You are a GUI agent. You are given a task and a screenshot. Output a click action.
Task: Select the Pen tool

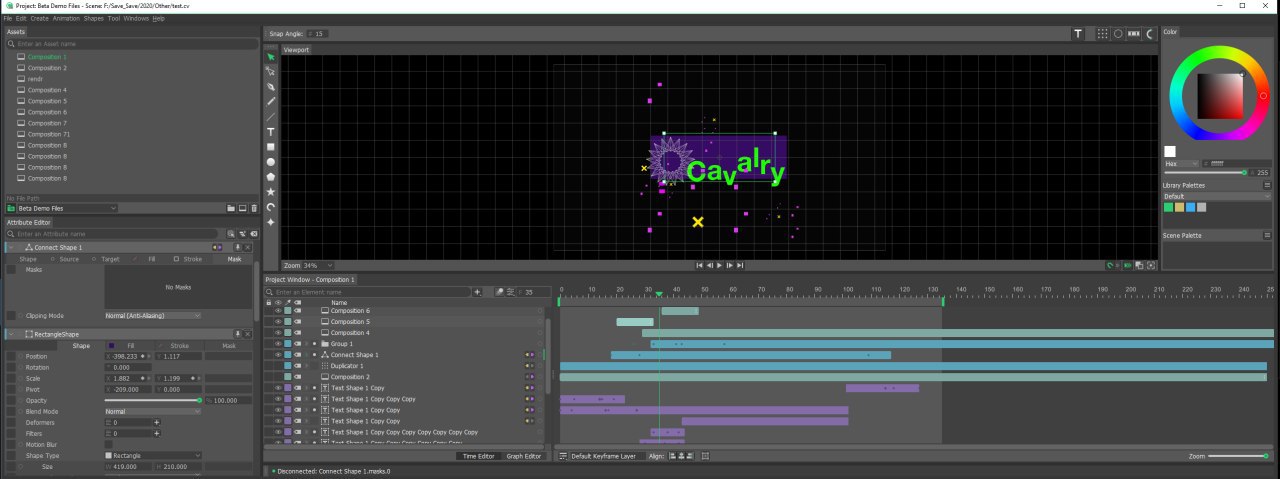(270, 87)
